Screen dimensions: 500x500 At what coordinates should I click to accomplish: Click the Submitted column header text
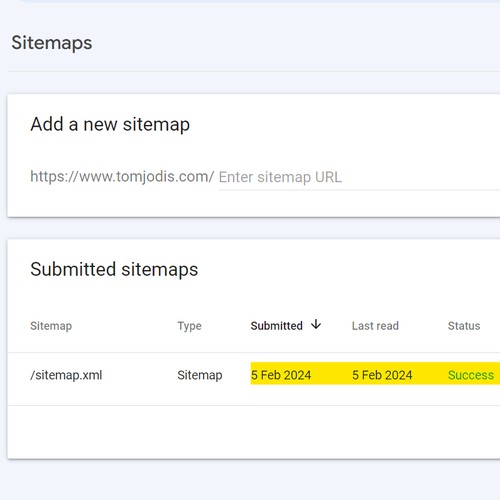[x=276, y=326]
